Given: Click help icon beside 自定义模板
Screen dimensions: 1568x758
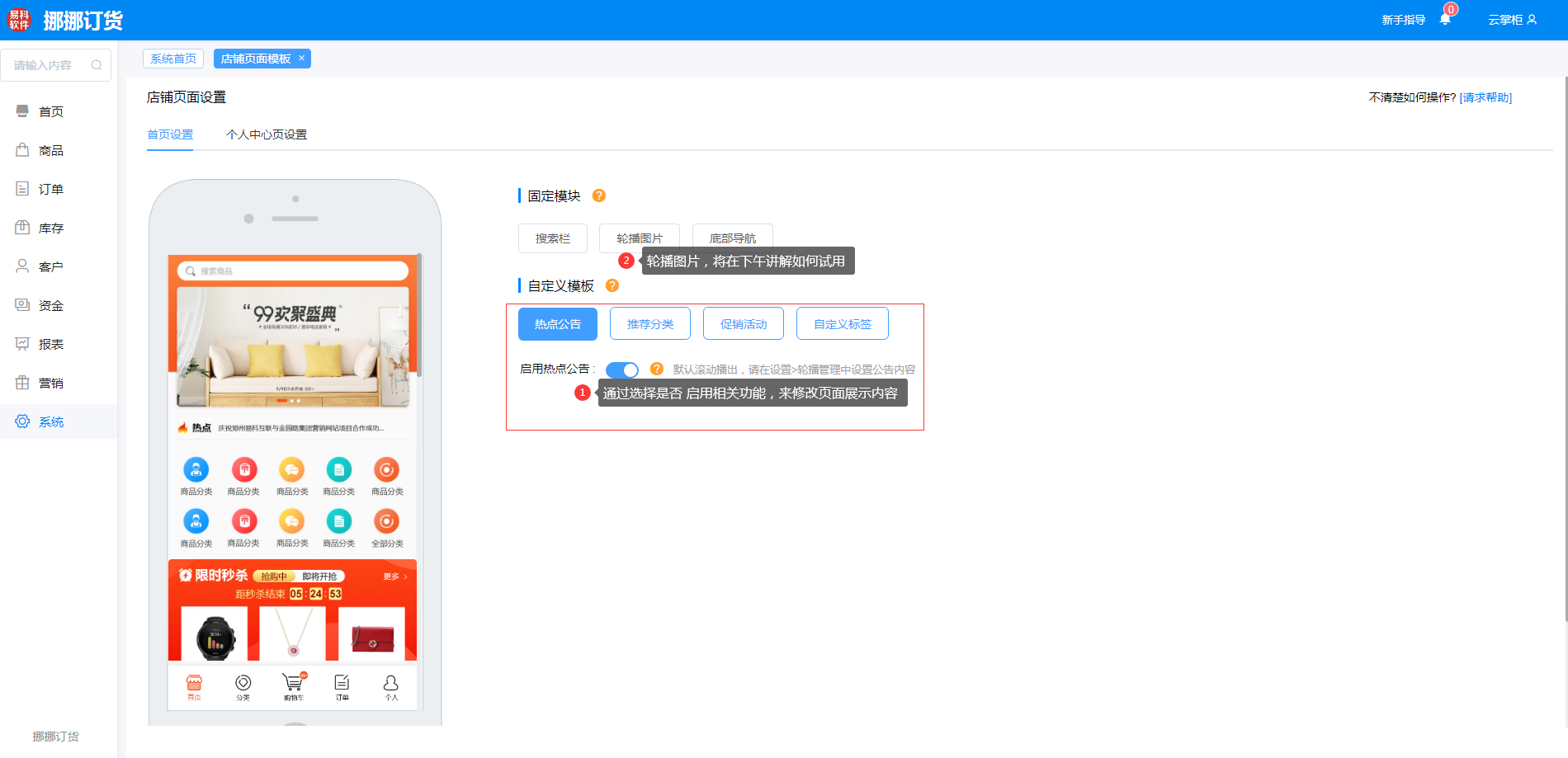Looking at the screenshot, I should [x=612, y=285].
